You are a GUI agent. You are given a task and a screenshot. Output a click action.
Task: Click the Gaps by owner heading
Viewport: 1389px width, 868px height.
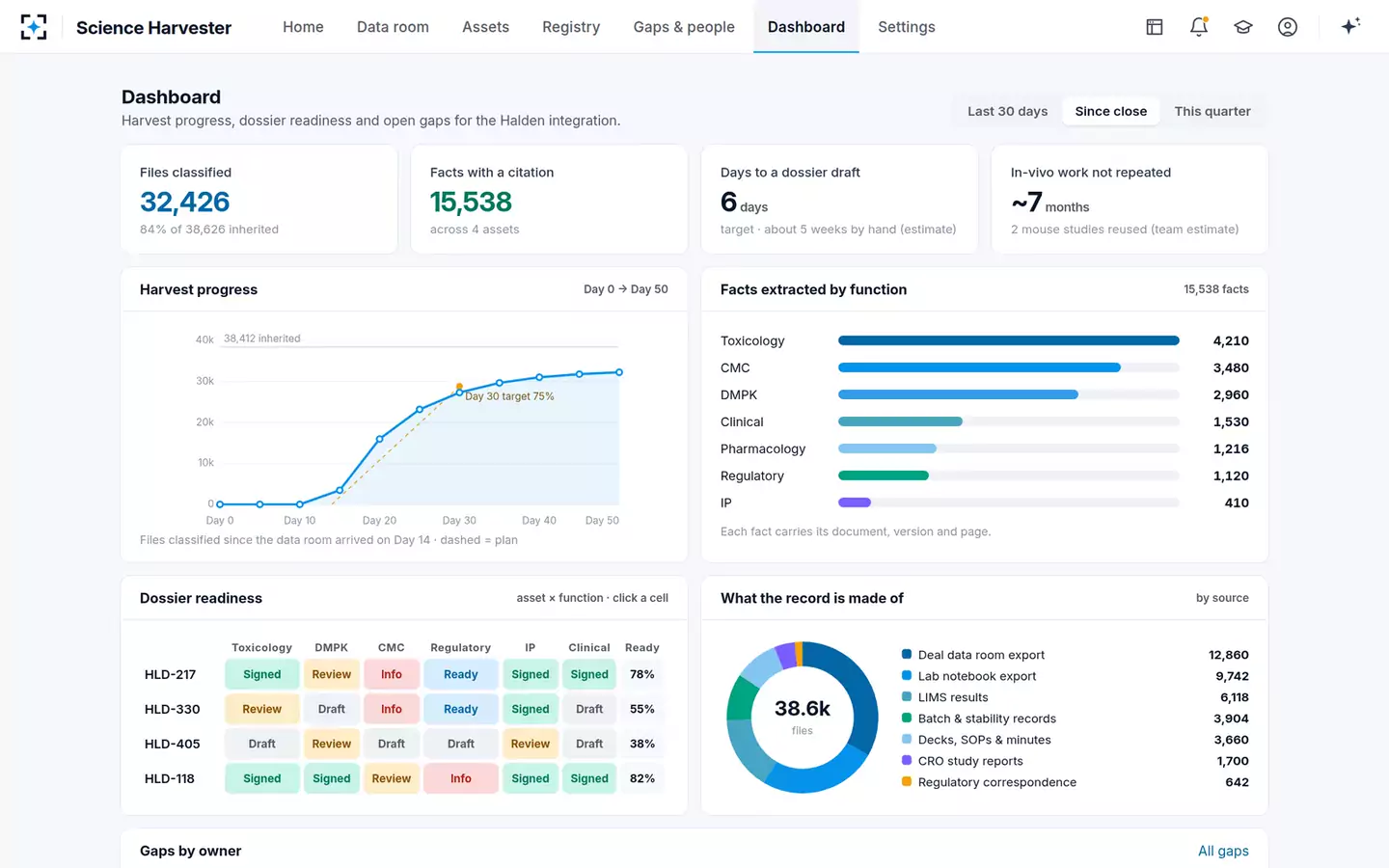[191, 851]
